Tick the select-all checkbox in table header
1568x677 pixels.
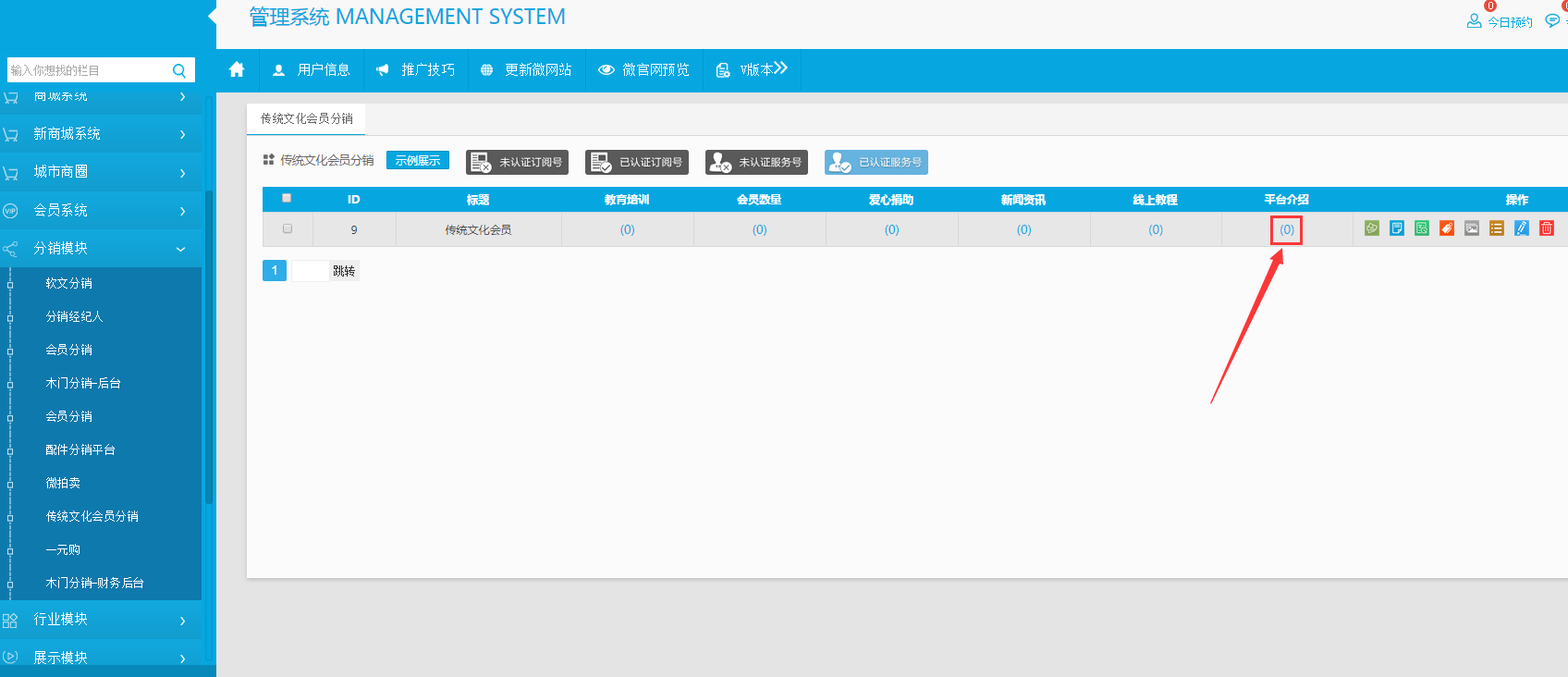coord(287,198)
